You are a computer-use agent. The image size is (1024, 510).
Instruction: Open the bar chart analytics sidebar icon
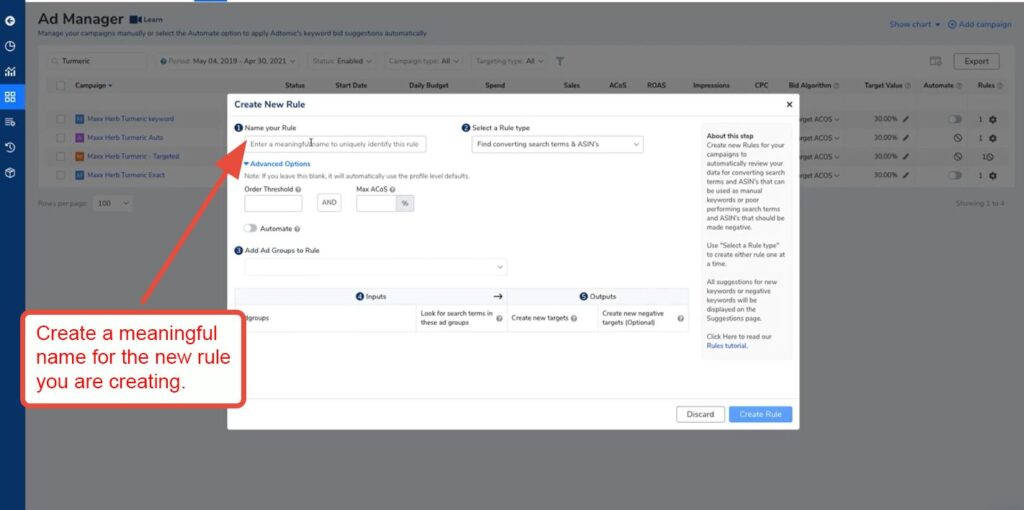point(10,72)
